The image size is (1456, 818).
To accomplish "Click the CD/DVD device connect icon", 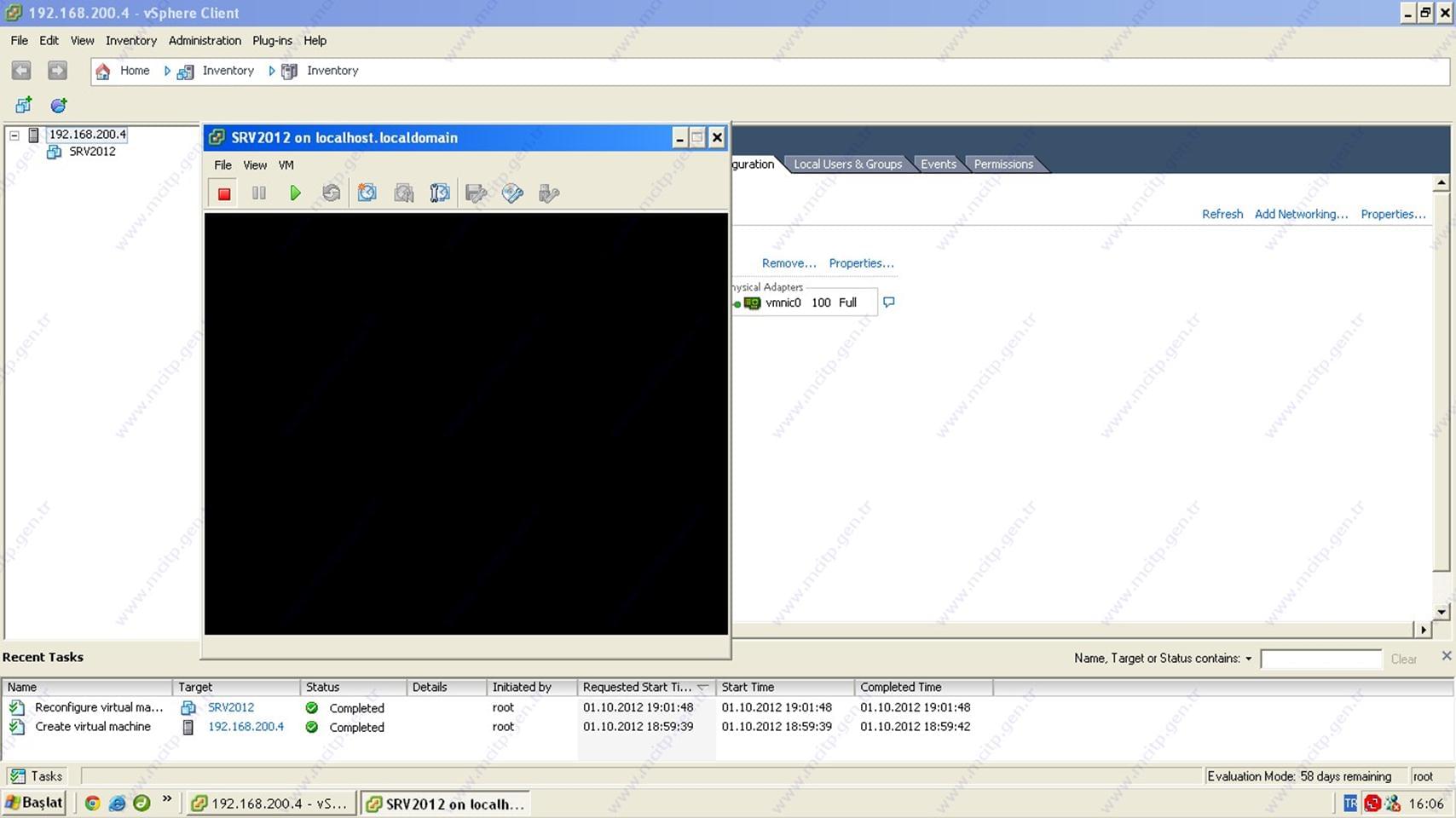I will click(x=512, y=193).
